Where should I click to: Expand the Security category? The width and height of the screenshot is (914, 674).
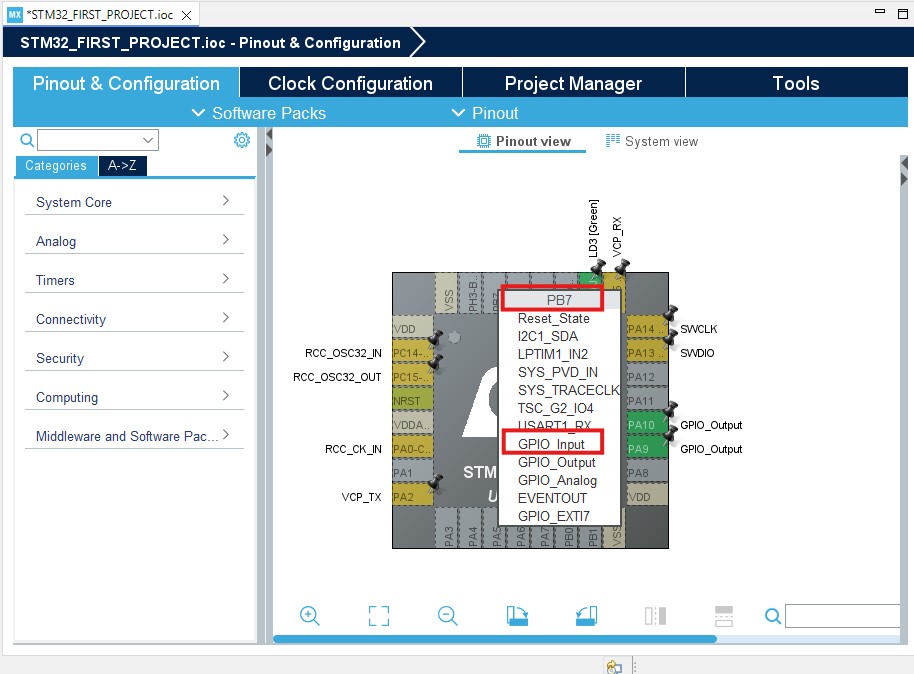pyautogui.click(x=134, y=358)
